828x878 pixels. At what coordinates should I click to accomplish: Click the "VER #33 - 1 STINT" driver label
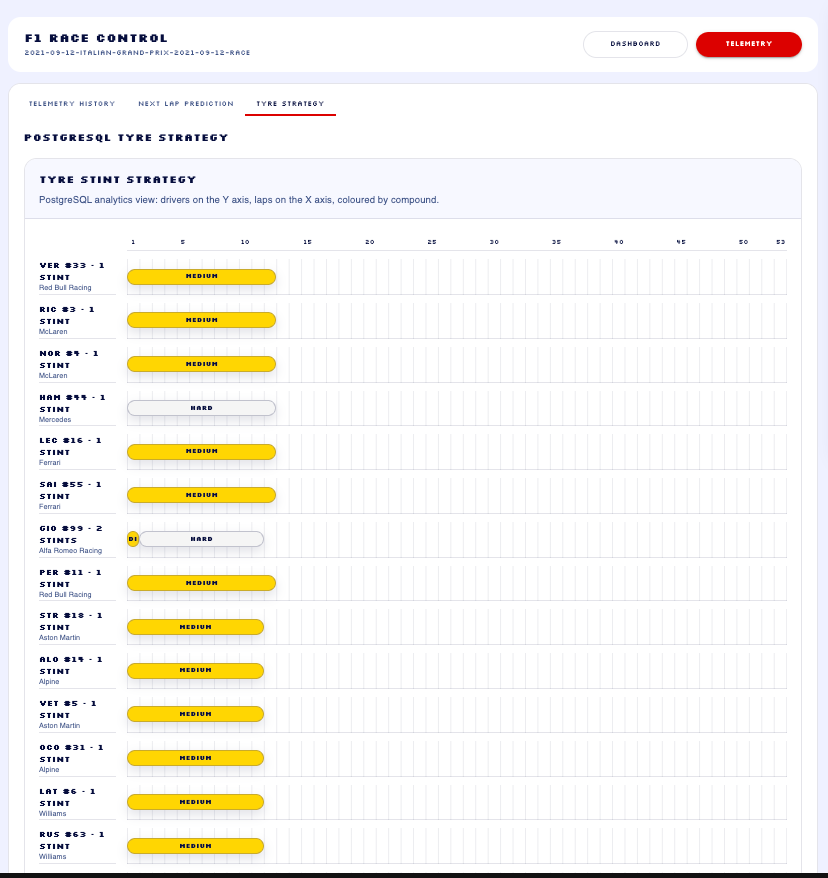click(x=72, y=272)
